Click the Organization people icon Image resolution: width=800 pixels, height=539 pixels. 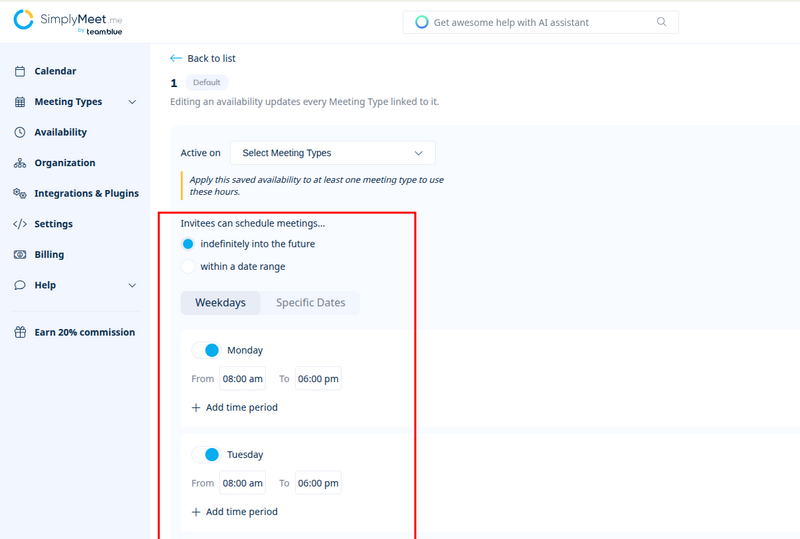[x=20, y=163]
